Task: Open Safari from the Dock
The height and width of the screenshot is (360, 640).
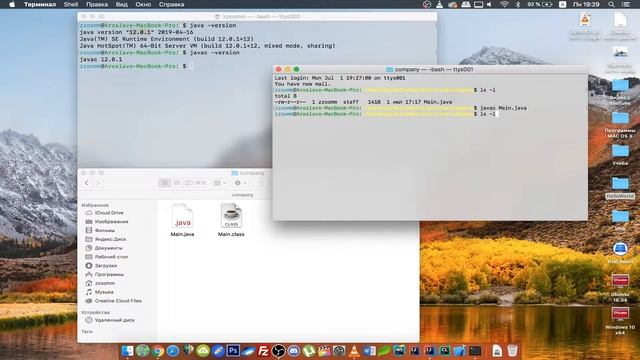Action: (x=173, y=351)
